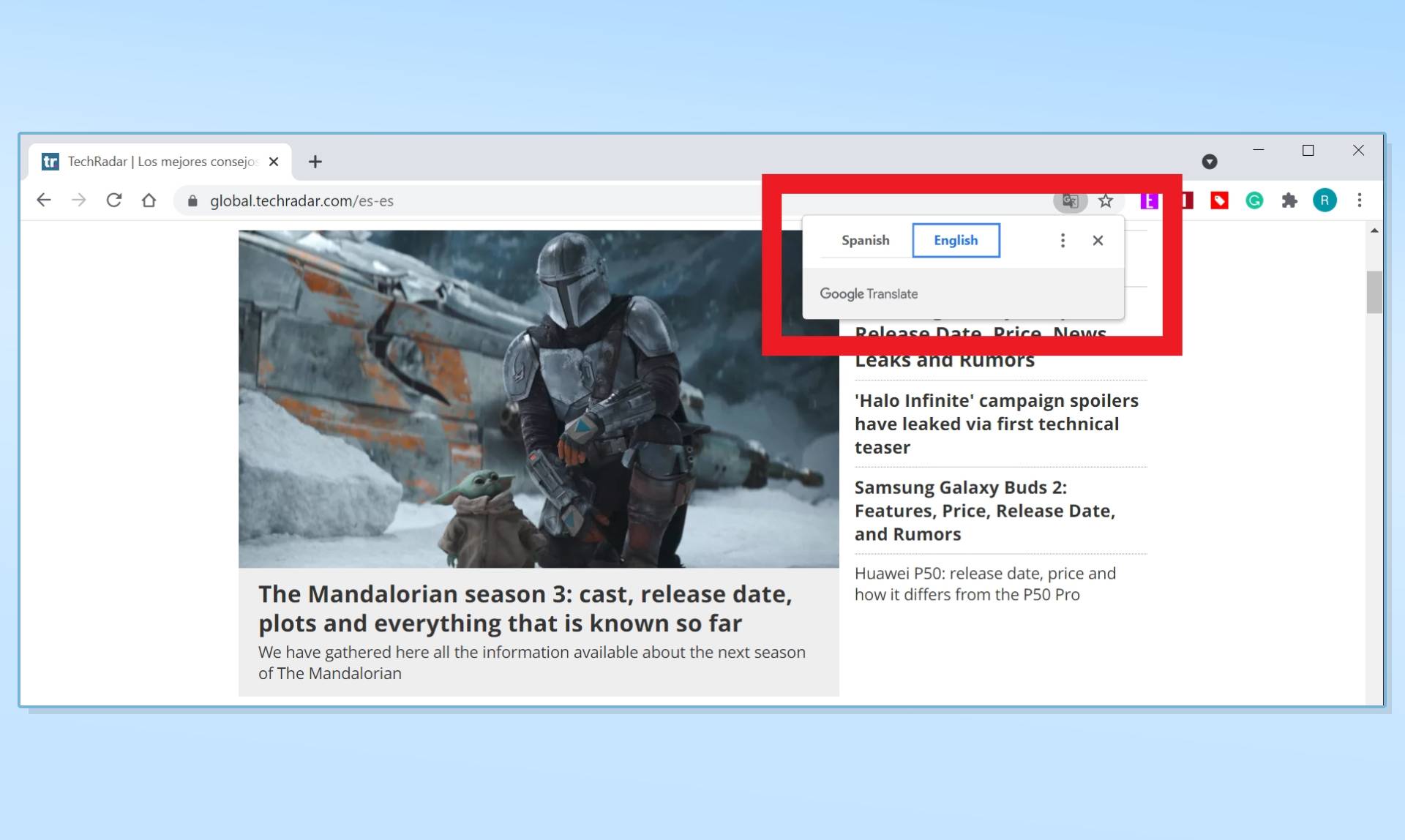Screen dimensions: 1405x840
Task: Open the profile avatar labeled R
Action: [x=1325, y=200]
